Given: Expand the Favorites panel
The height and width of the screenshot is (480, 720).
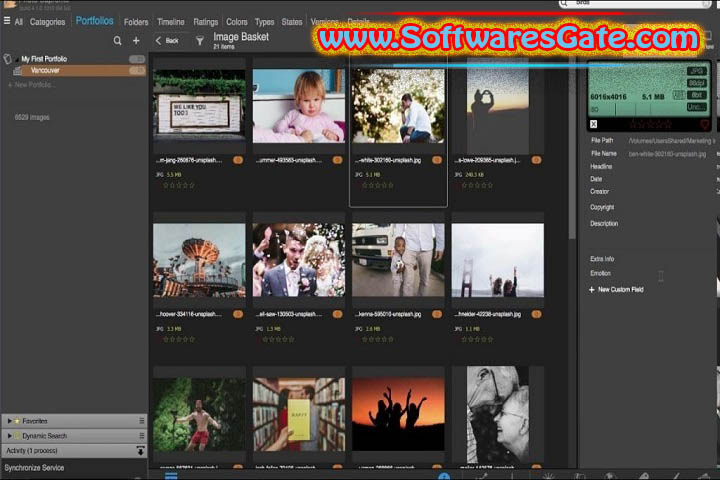Looking at the screenshot, I should [9, 421].
